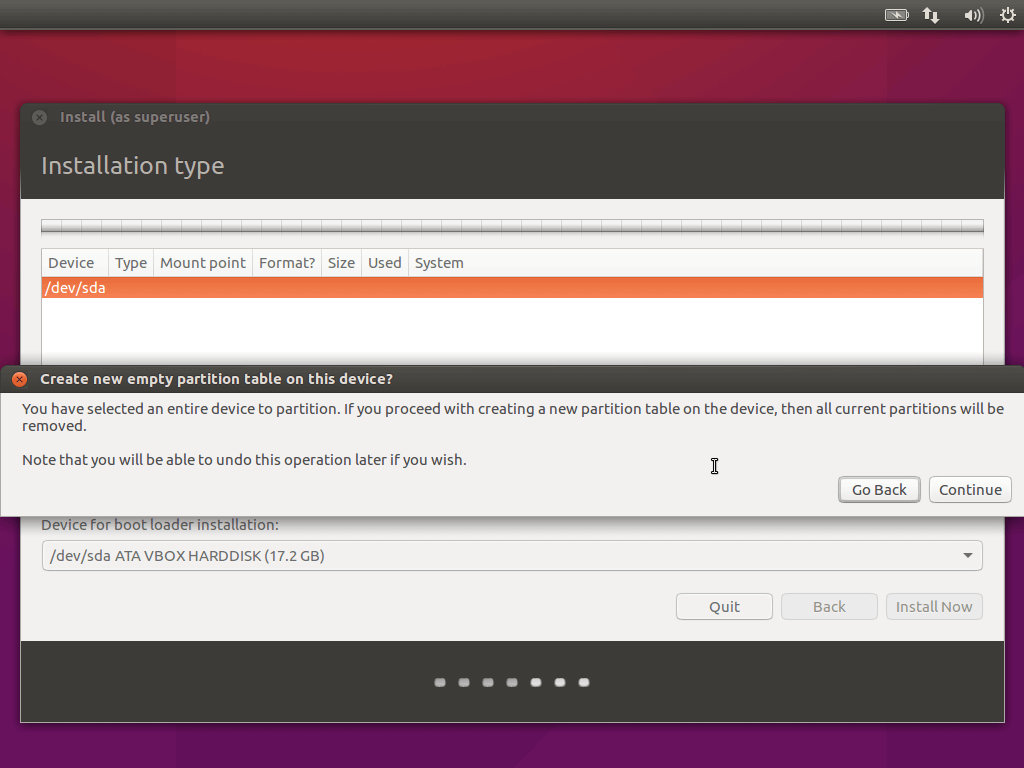
Task: Click the Install Now button
Action: [934, 607]
